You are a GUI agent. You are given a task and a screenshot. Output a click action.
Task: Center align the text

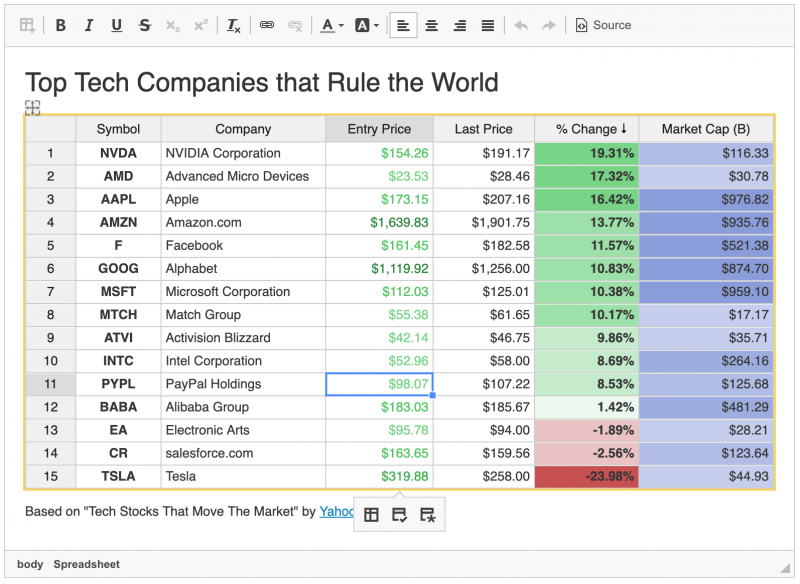432,25
